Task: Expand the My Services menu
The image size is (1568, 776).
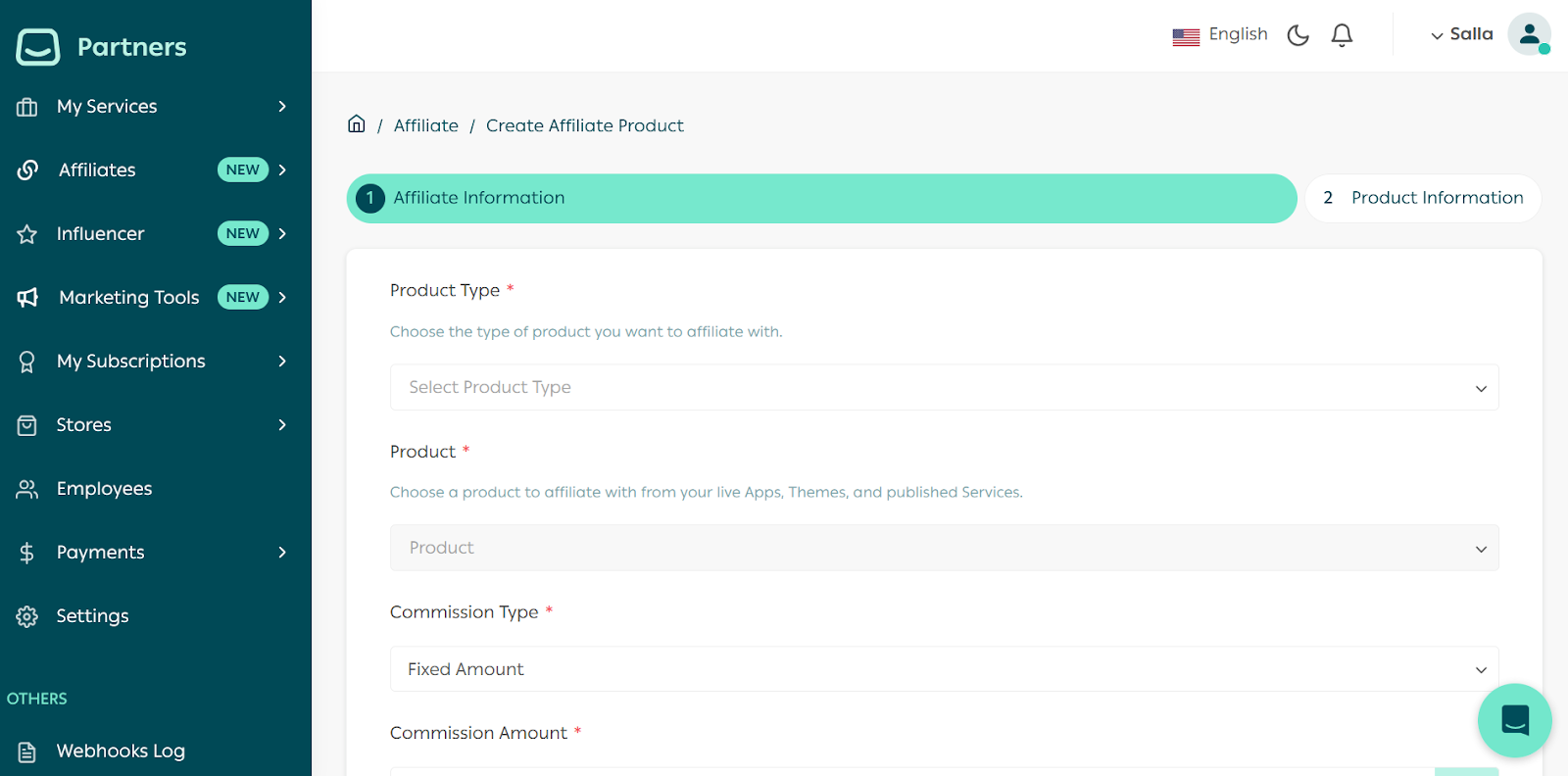Action: 153,107
